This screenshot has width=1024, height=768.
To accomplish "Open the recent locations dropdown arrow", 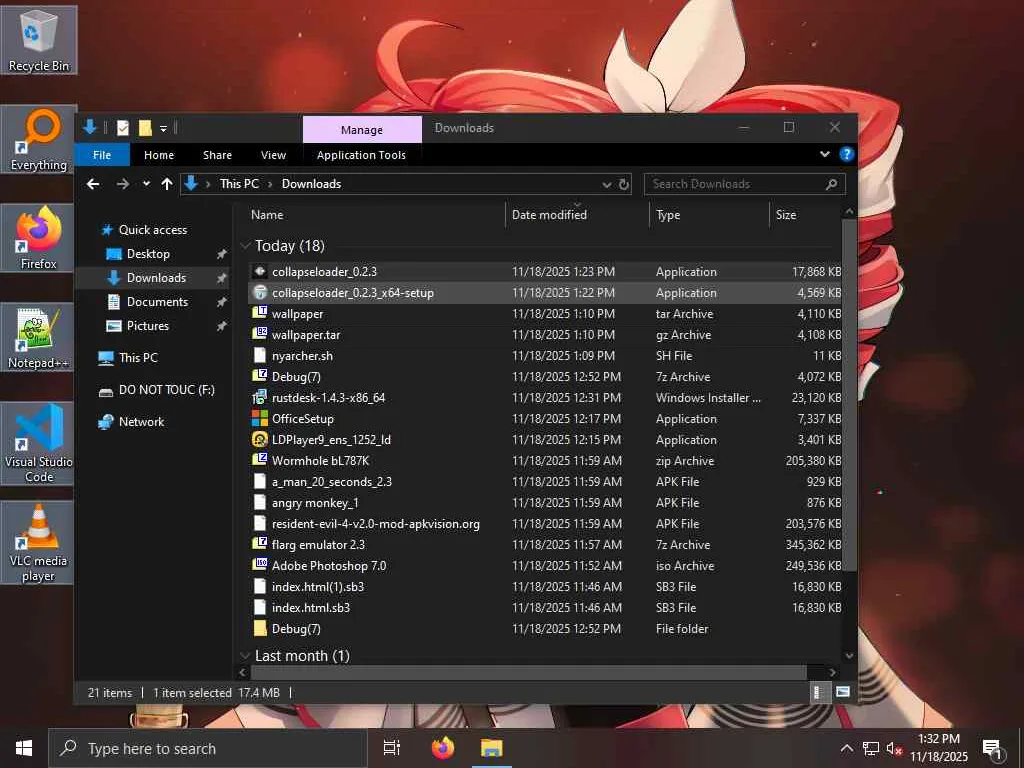I will pyautogui.click(x=146, y=184).
